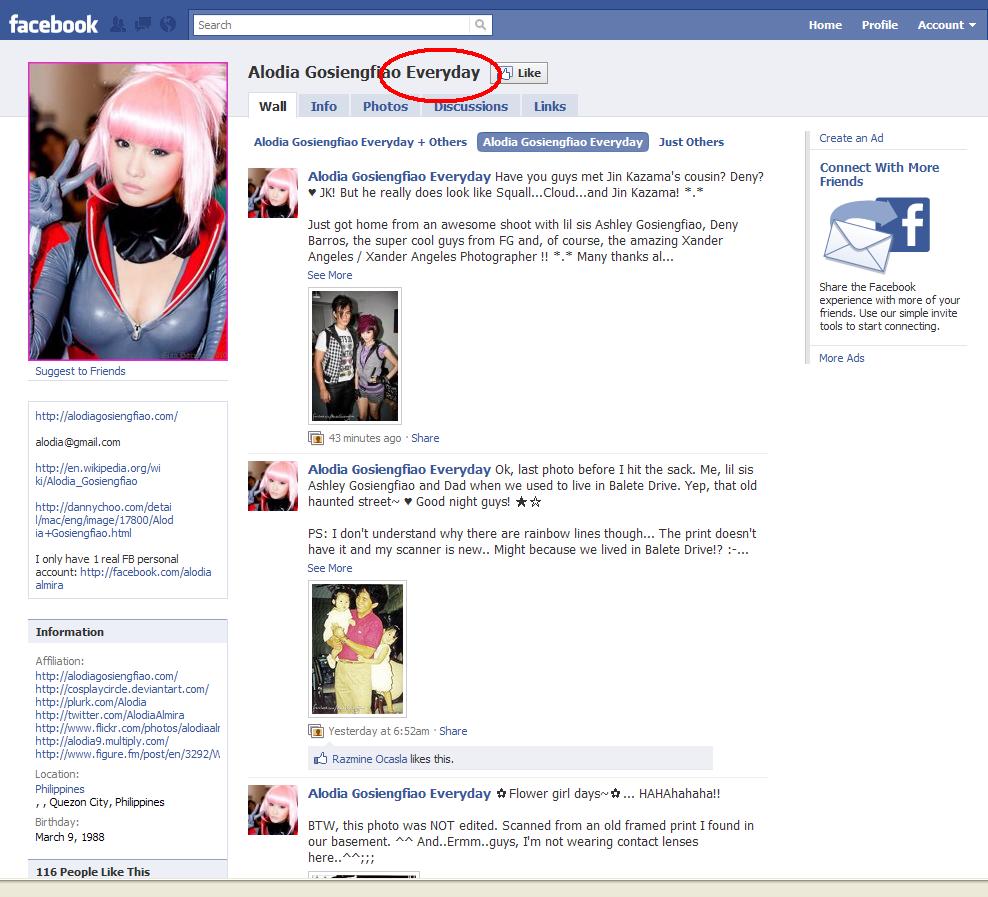The width and height of the screenshot is (988, 897).
Task: Open the old family photo thumbnail
Action: click(x=357, y=649)
